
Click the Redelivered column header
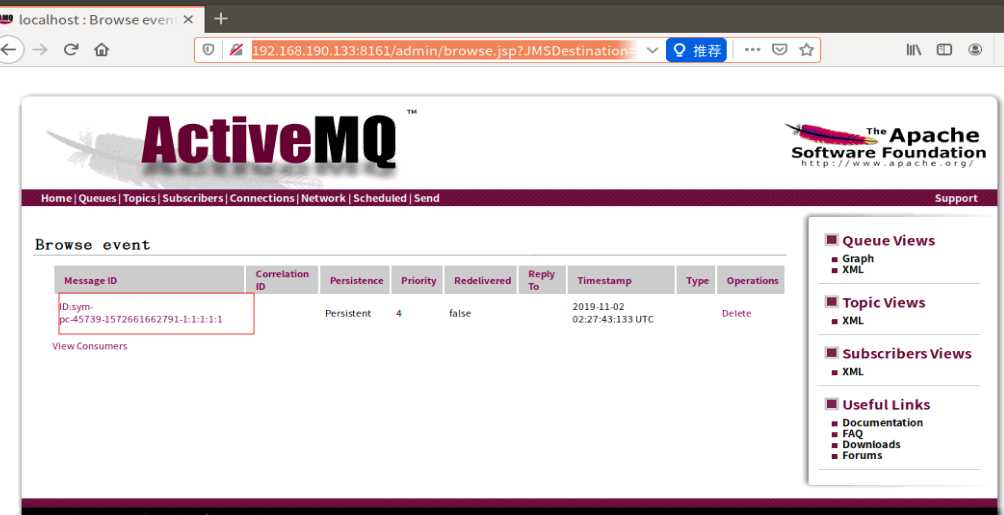coord(482,281)
